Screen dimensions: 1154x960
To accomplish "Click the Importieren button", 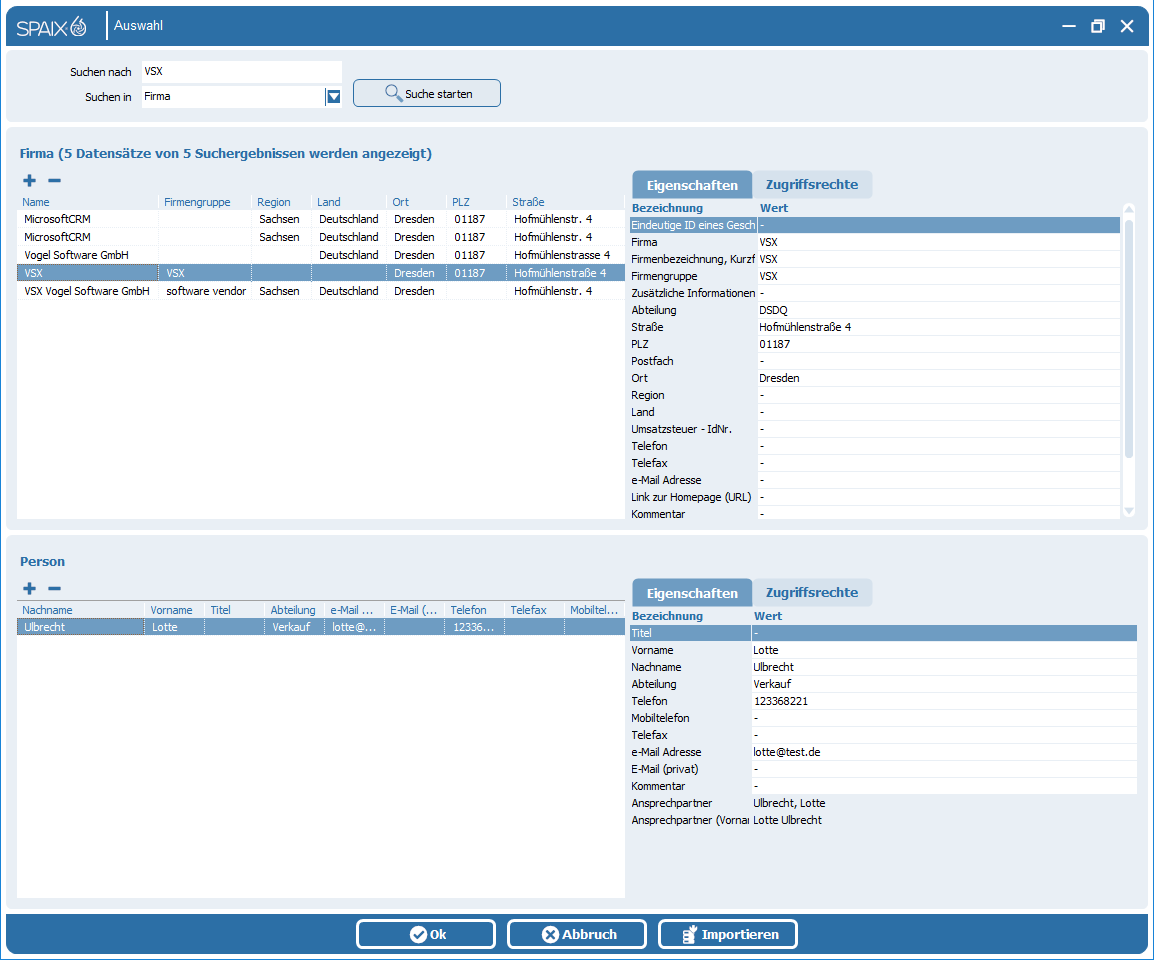I will (x=728, y=934).
